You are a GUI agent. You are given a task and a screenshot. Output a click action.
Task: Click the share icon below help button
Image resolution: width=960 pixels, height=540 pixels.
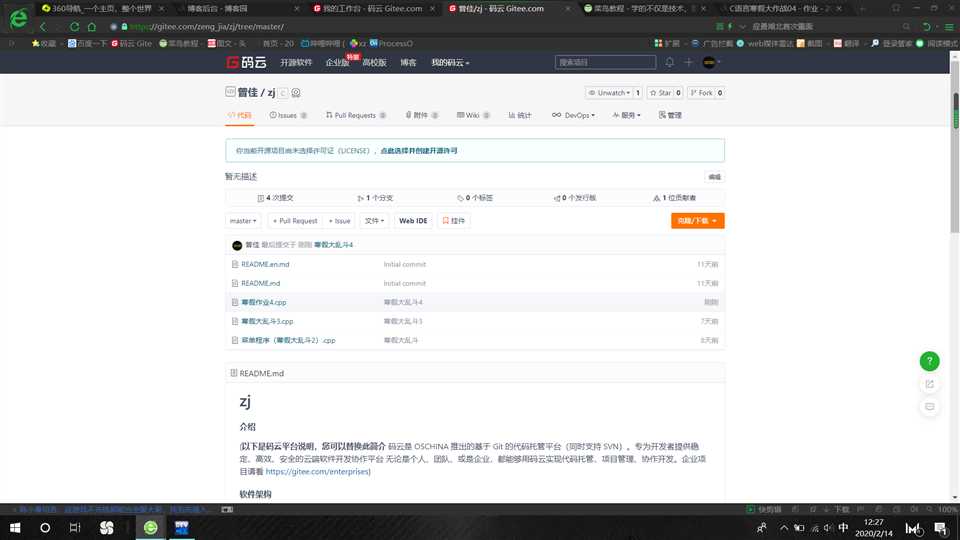929,384
